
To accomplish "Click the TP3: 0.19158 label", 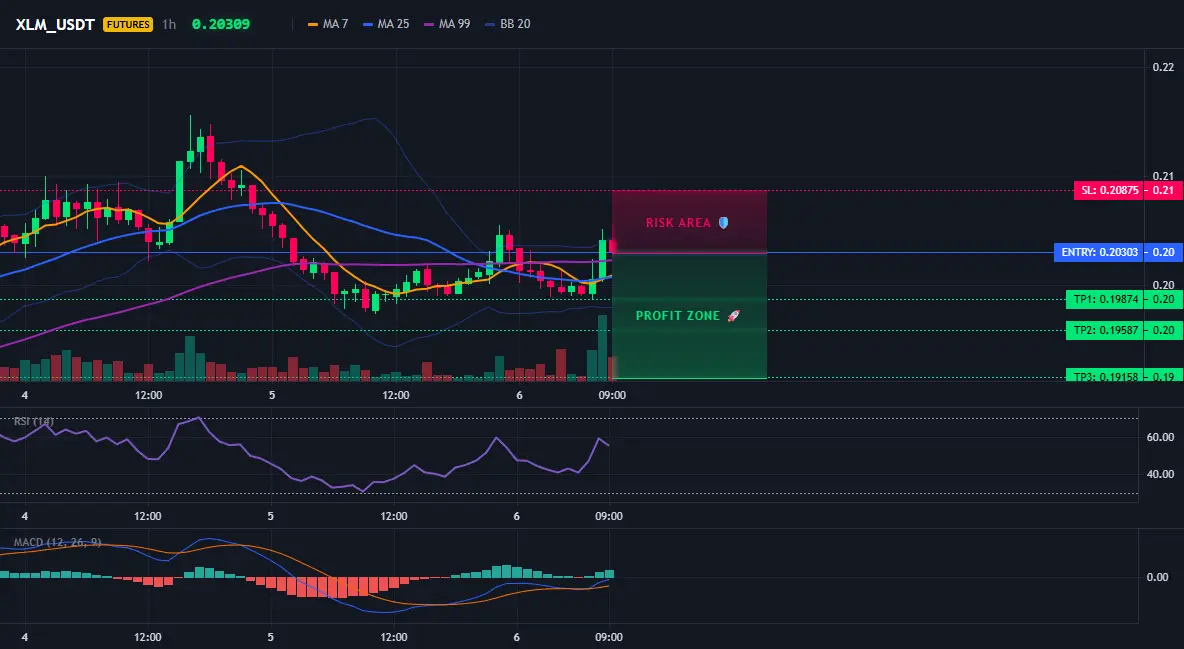I will pyautogui.click(x=1105, y=375).
